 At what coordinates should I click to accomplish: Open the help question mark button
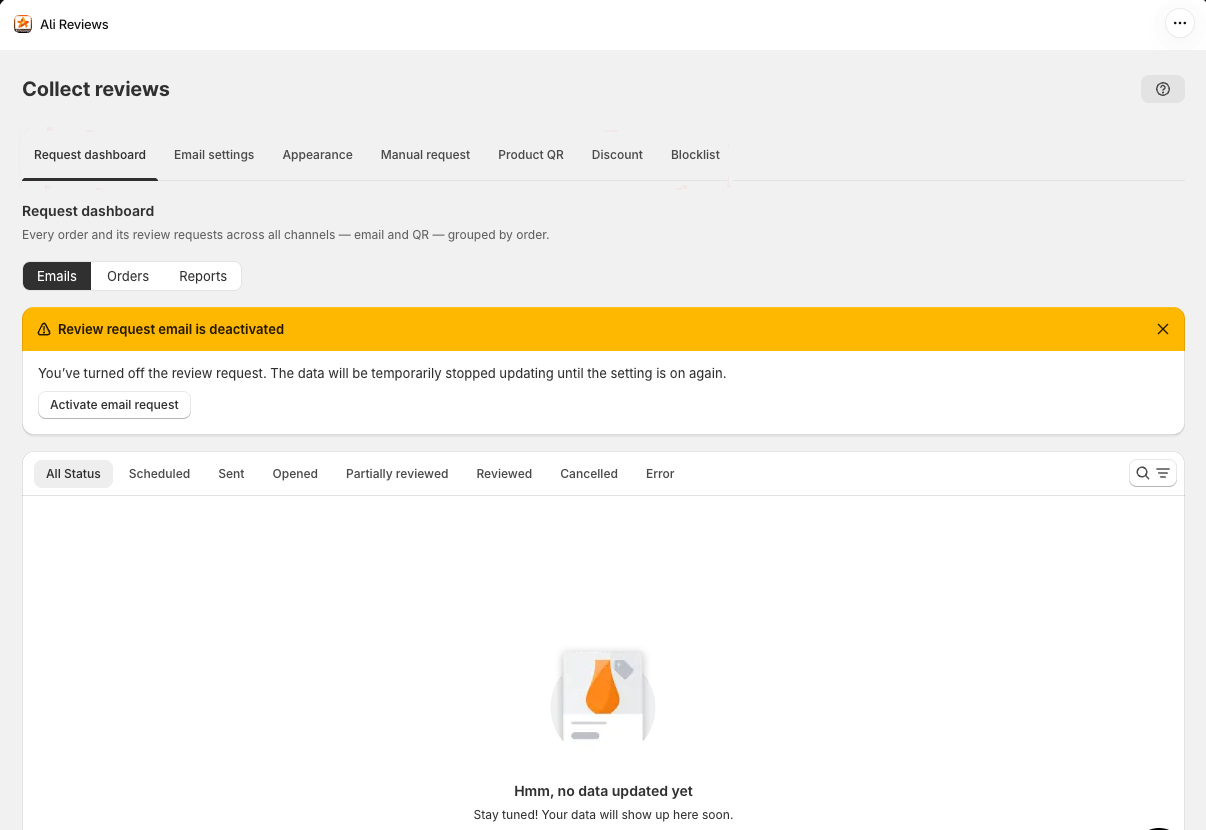point(1163,89)
